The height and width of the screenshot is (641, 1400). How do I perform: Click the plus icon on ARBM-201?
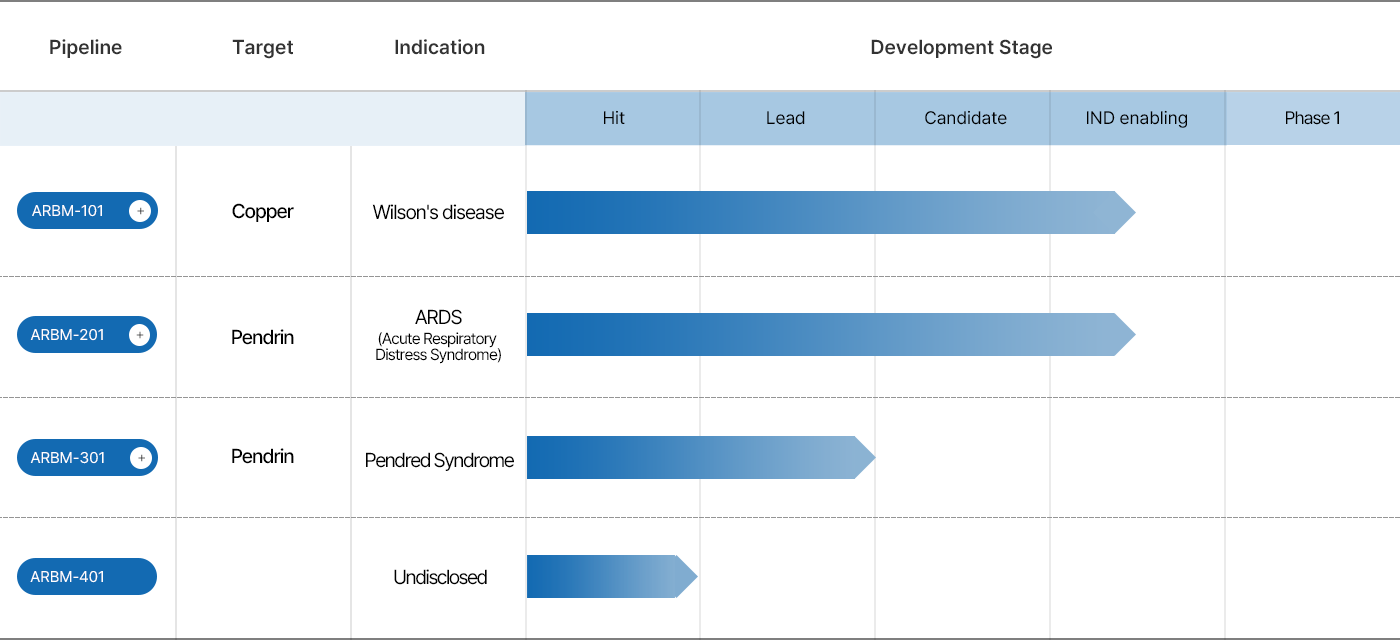140,335
